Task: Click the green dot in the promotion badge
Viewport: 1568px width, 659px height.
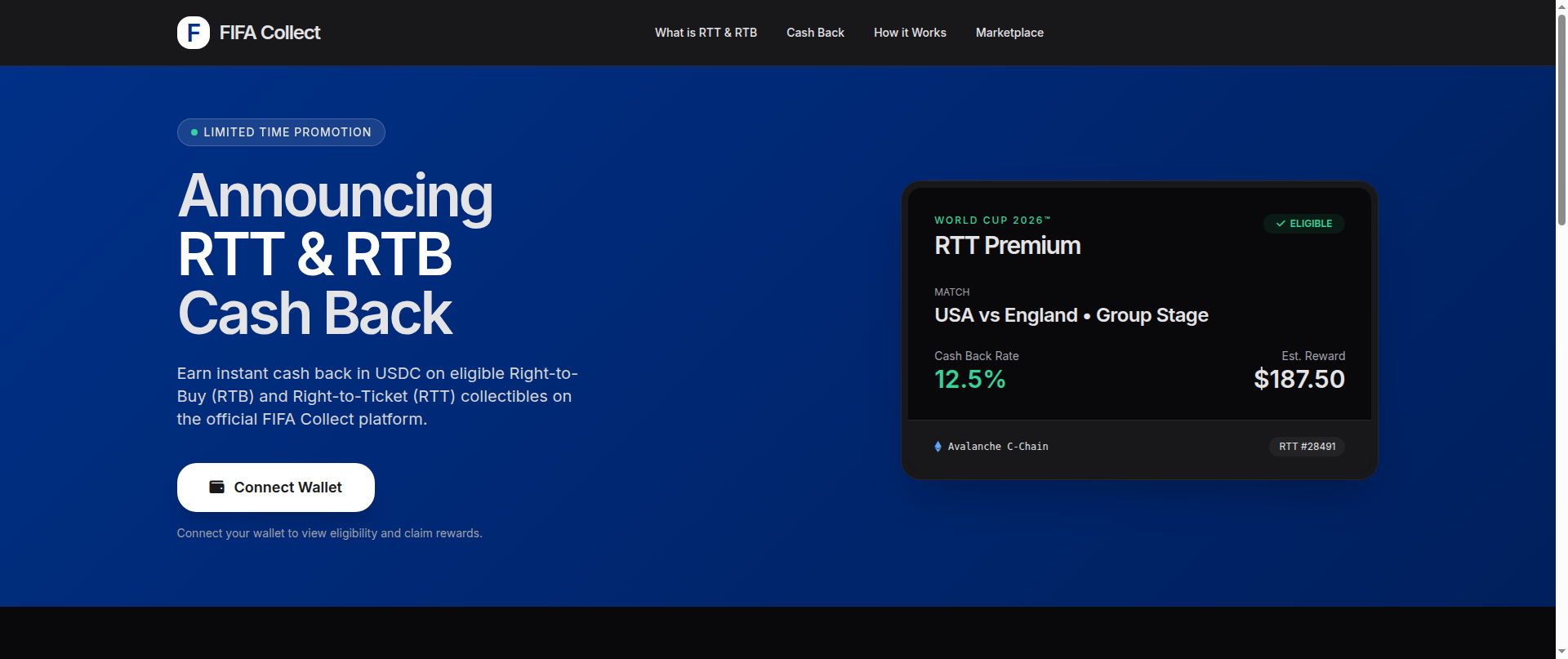Action: click(x=194, y=132)
